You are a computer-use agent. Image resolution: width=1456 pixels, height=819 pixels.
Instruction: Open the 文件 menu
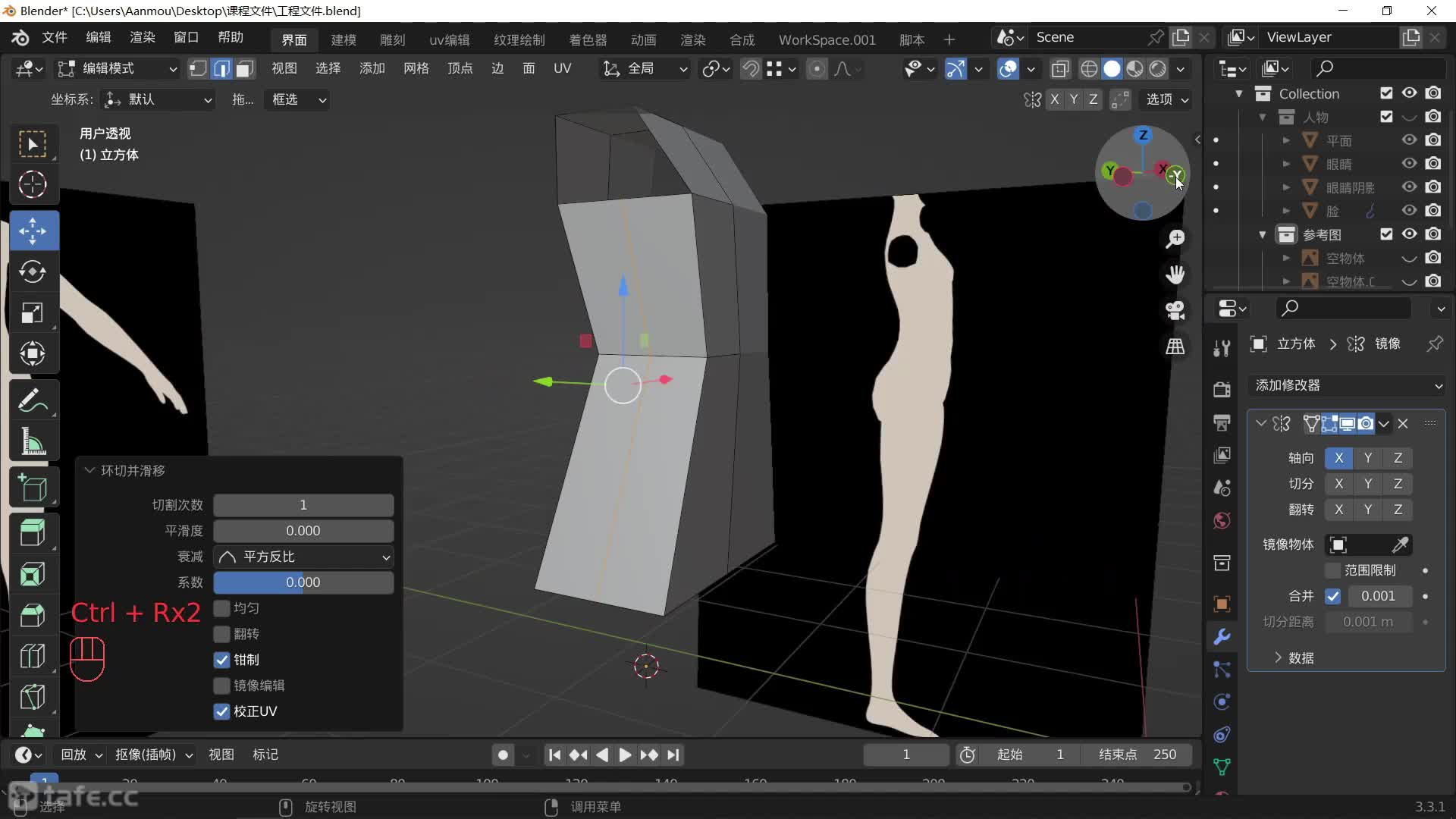click(x=55, y=38)
